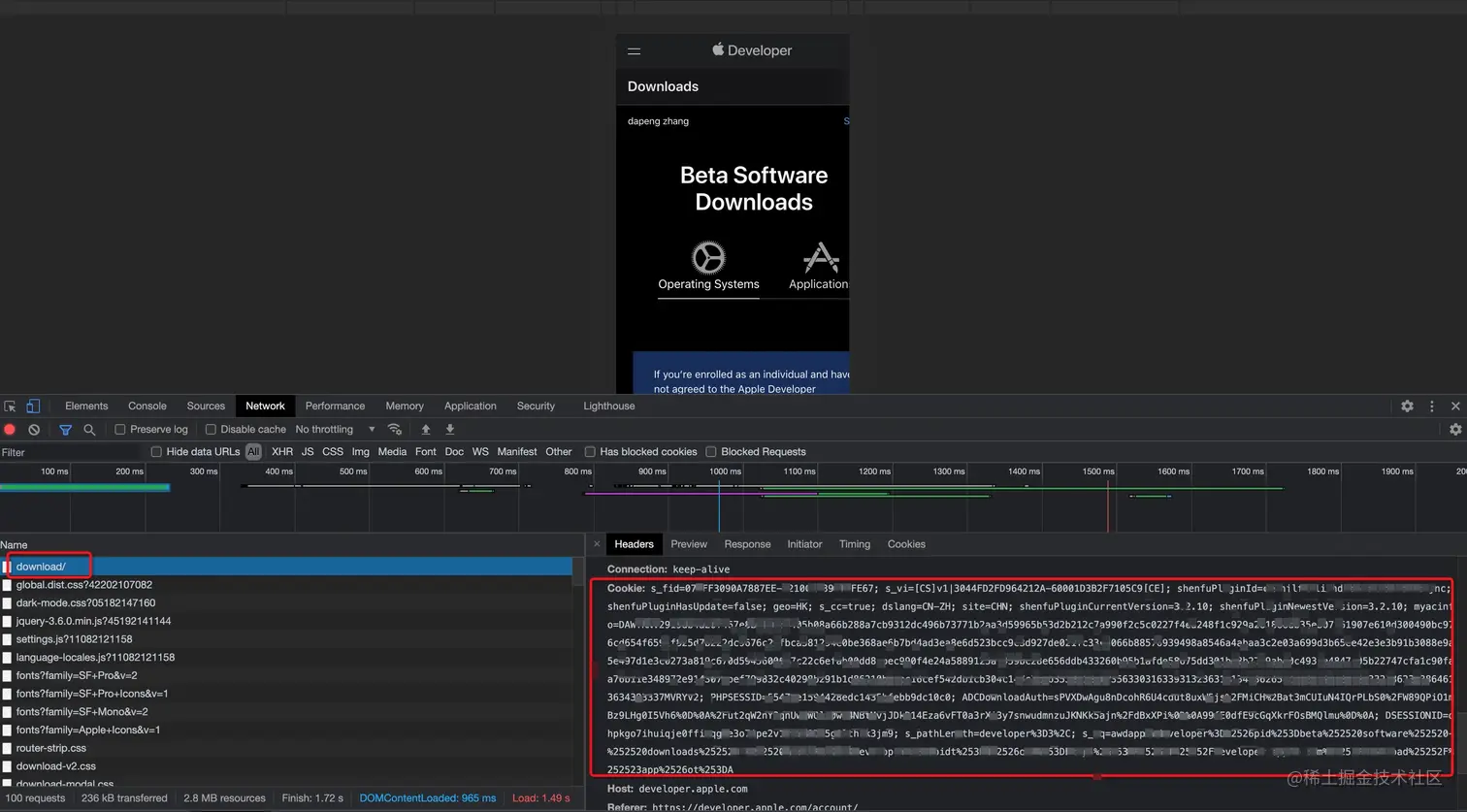Filter requests by Manifest type
Viewport: 1467px width, 812px height.
coord(517,452)
